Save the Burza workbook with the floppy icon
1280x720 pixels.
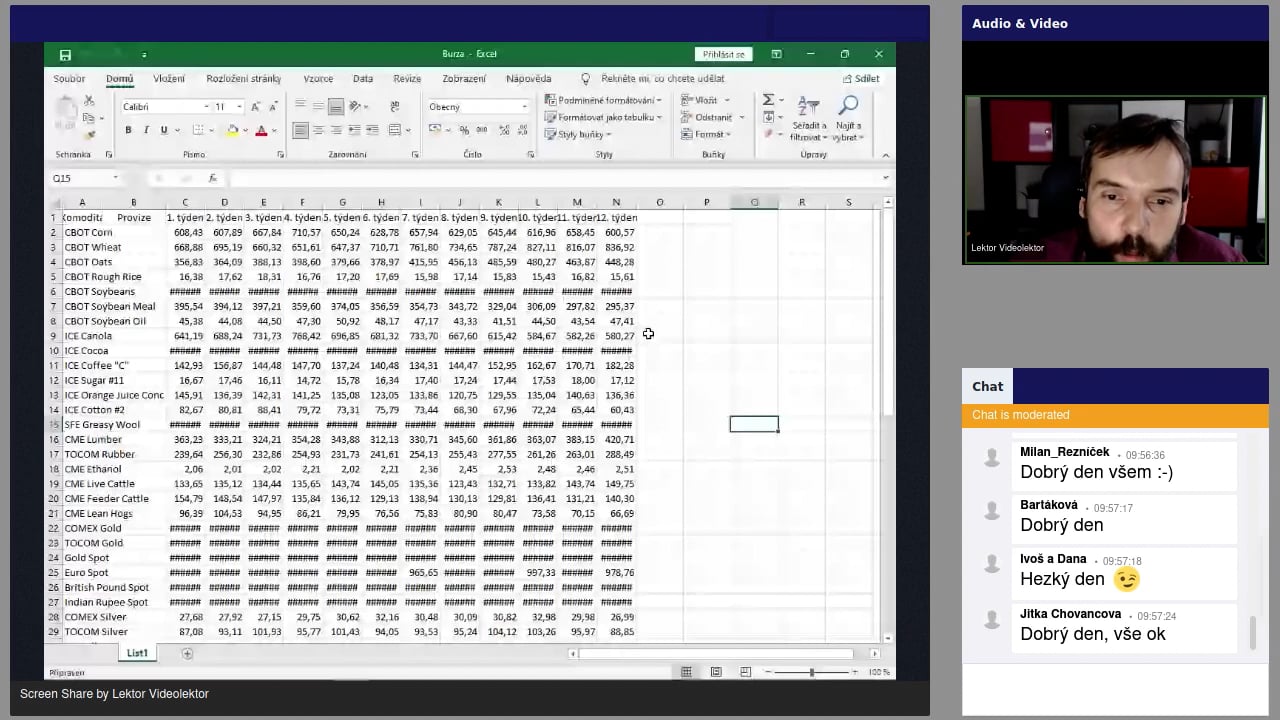click(x=65, y=55)
